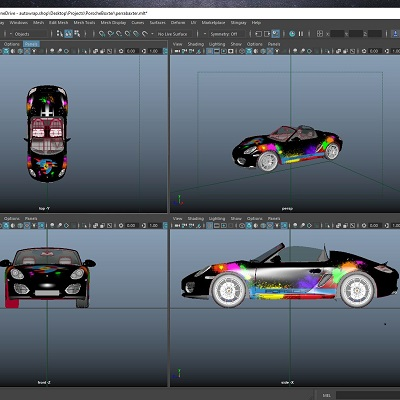Screen dimensions: 400x400
Task: Click gamma icon in persp panel
Action: [x=387, y=51]
